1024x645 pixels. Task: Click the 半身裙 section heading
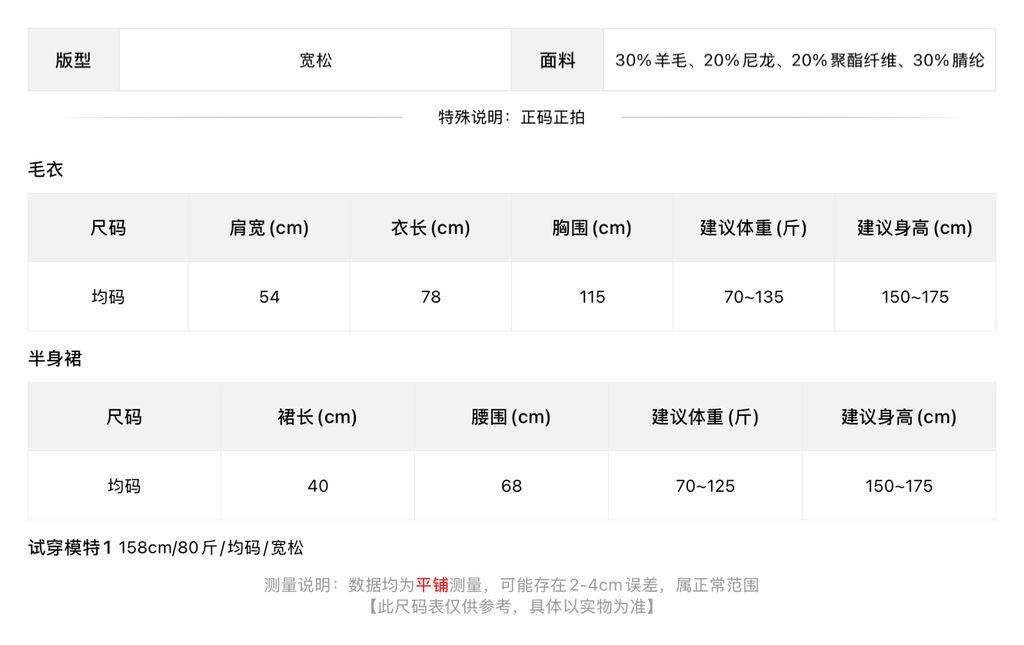[55, 358]
